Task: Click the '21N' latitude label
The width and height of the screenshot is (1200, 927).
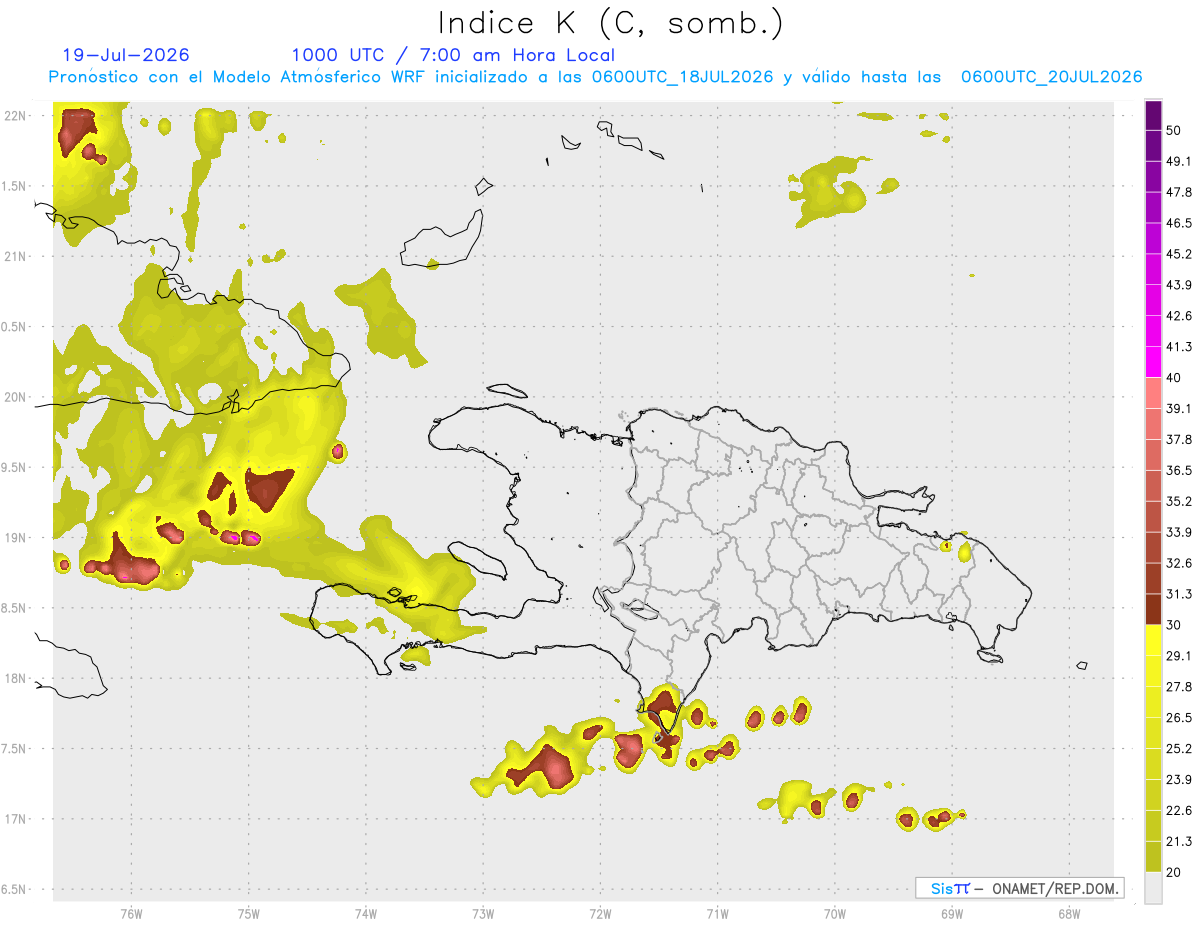Action: [x=14, y=256]
